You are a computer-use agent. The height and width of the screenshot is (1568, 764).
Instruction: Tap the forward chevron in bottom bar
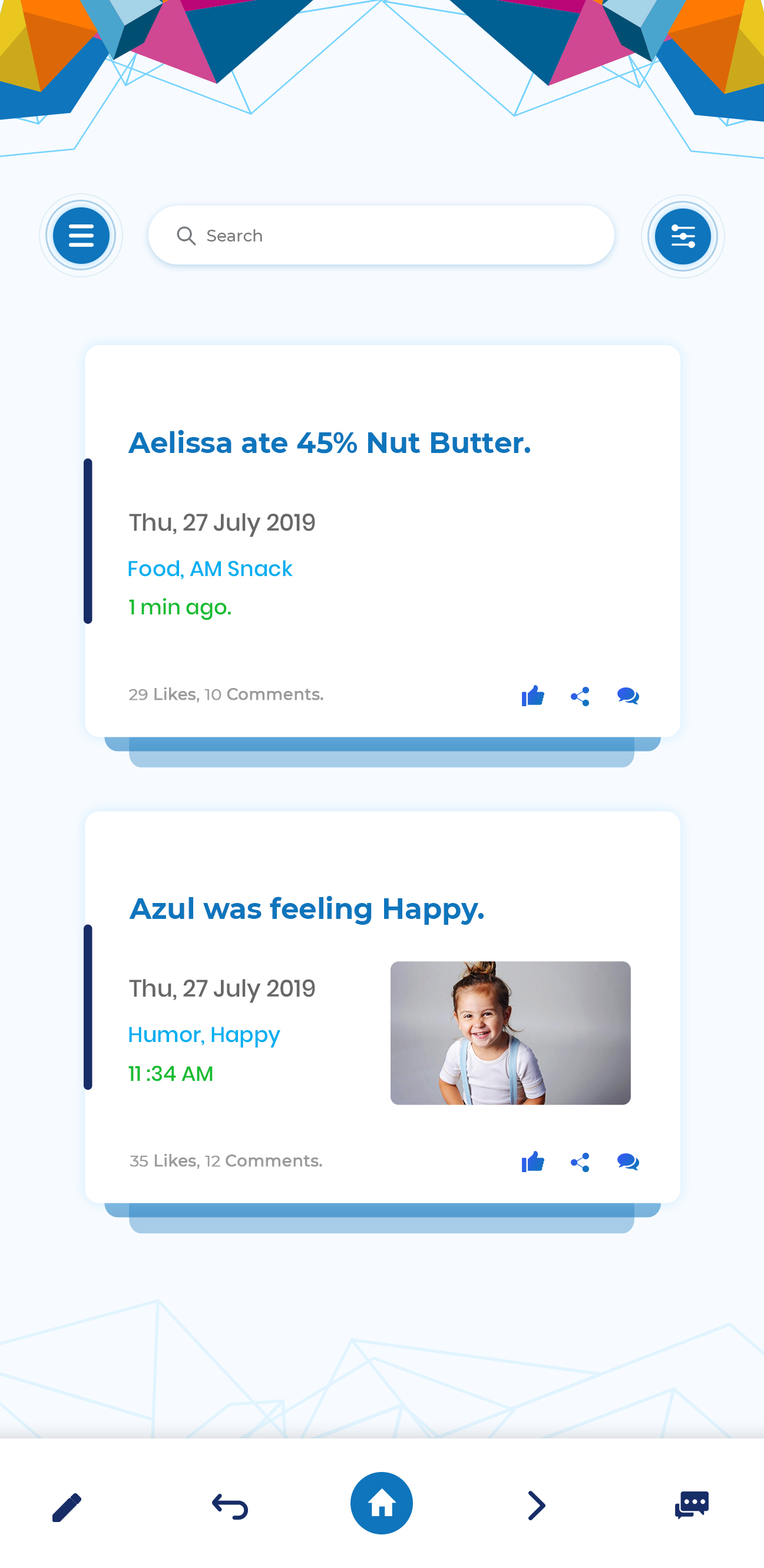536,1506
